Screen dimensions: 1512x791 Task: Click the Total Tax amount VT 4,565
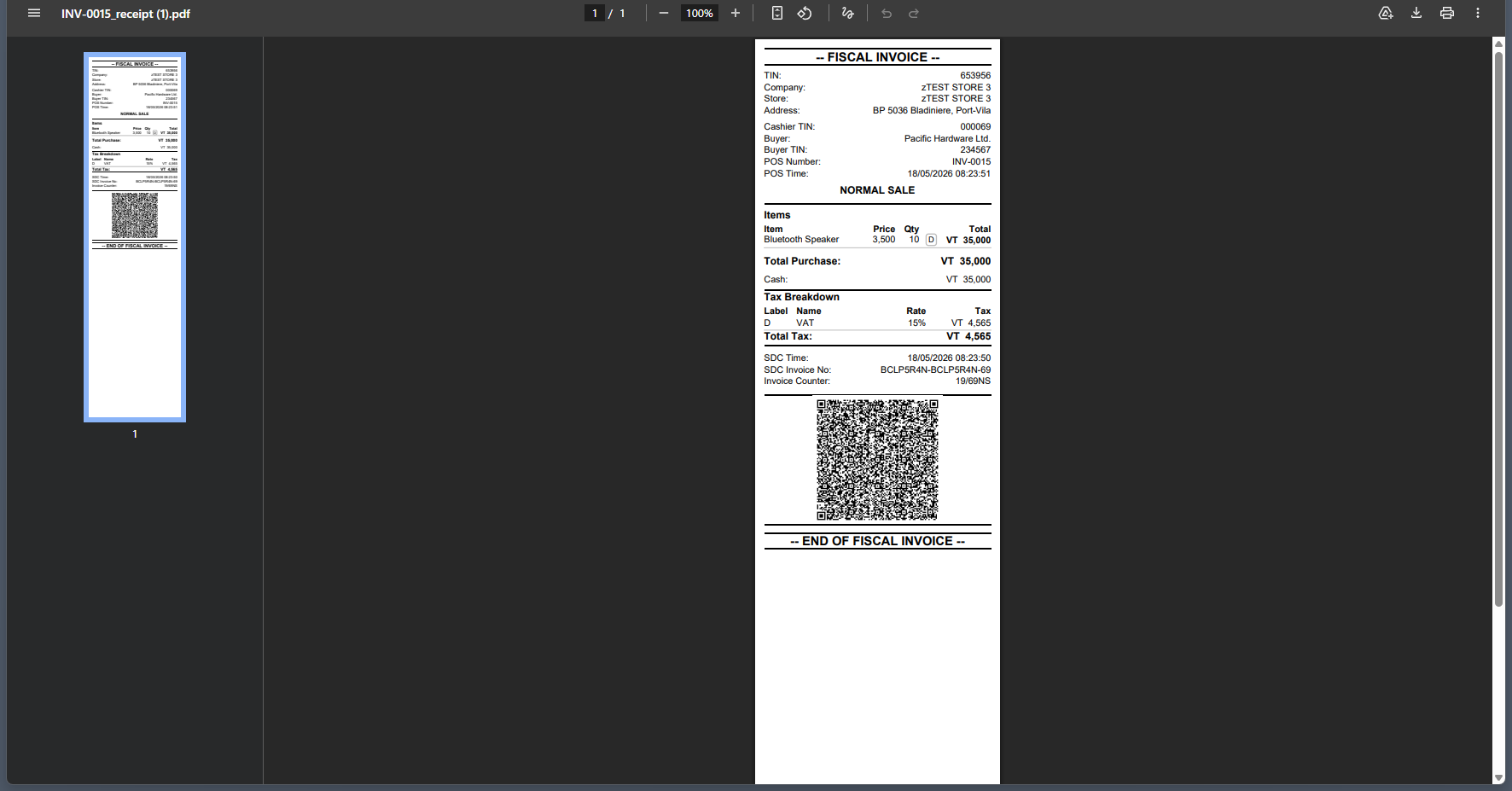pyautogui.click(x=968, y=336)
